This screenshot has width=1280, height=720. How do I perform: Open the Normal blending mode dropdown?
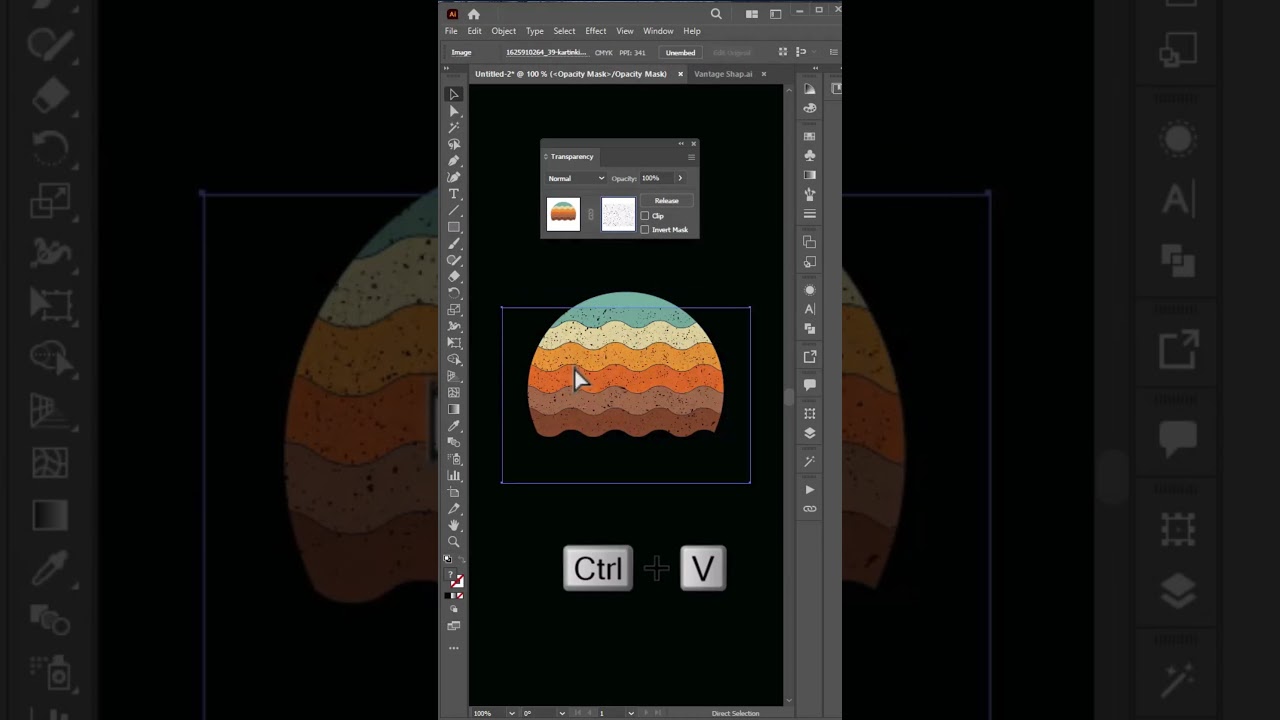tap(576, 178)
